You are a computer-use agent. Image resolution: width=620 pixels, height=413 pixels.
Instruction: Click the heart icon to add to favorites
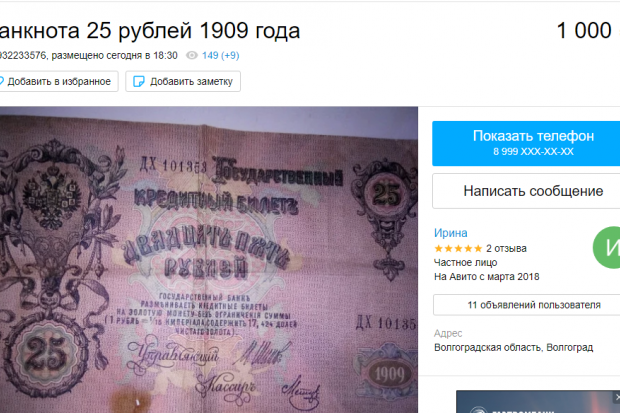(1, 81)
